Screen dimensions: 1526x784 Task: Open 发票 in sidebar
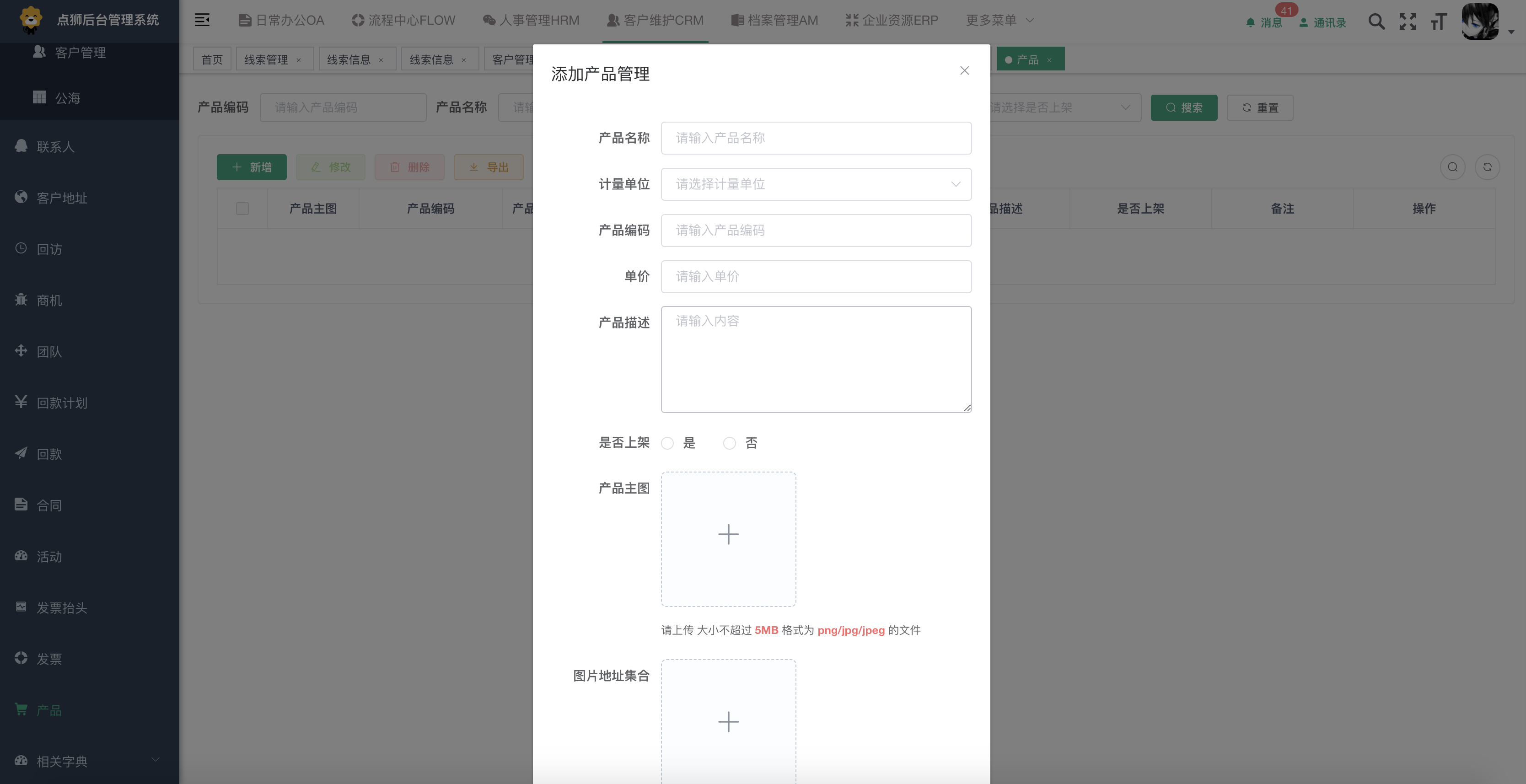pyautogui.click(x=90, y=659)
